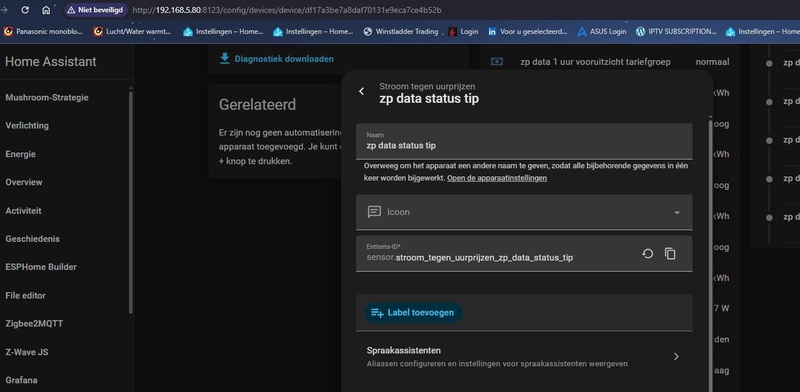The image size is (800, 392).
Task: Go back from entity settings dialog
Action: [361, 91]
